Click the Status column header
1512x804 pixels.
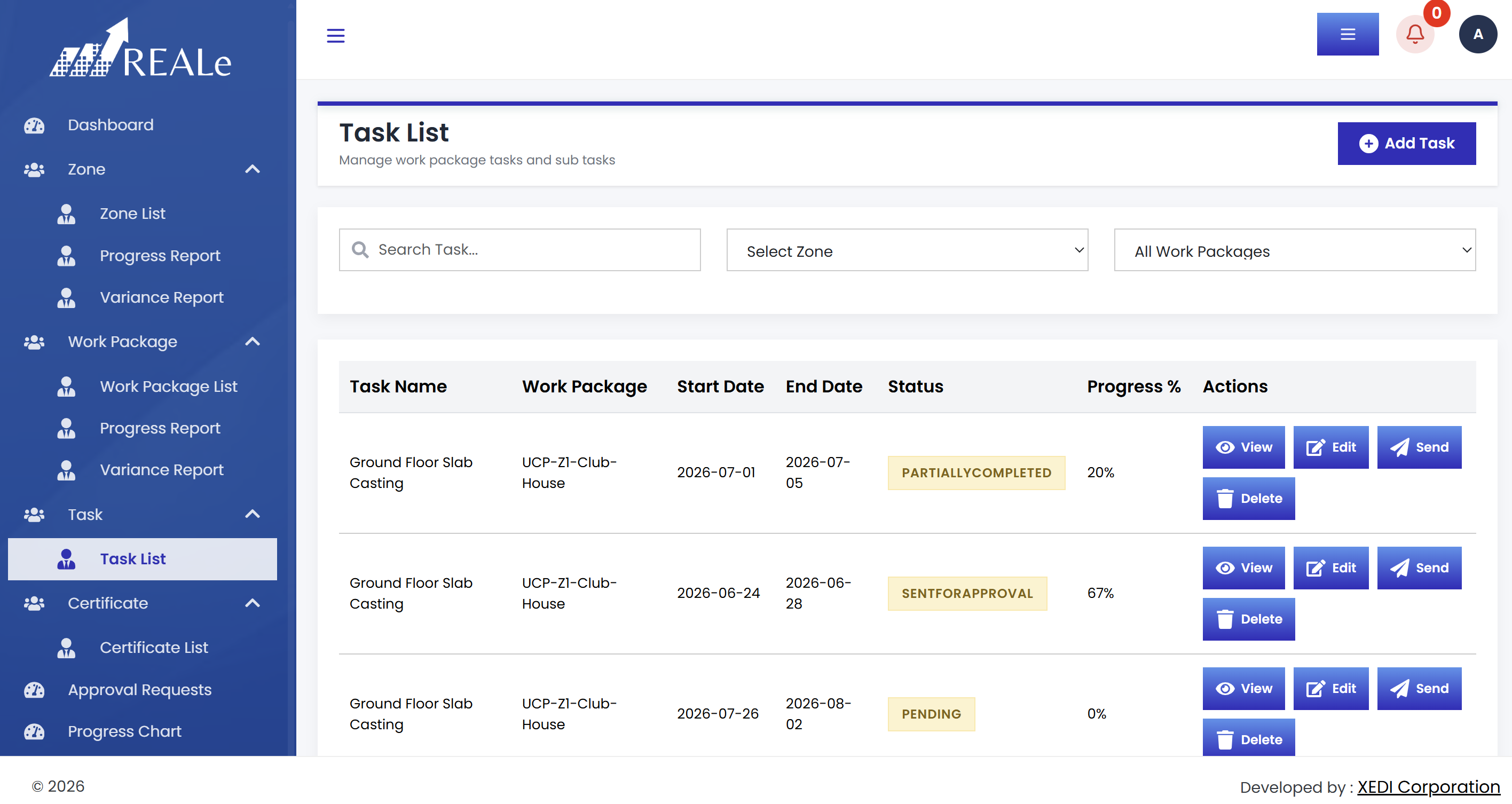click(915, 387)
